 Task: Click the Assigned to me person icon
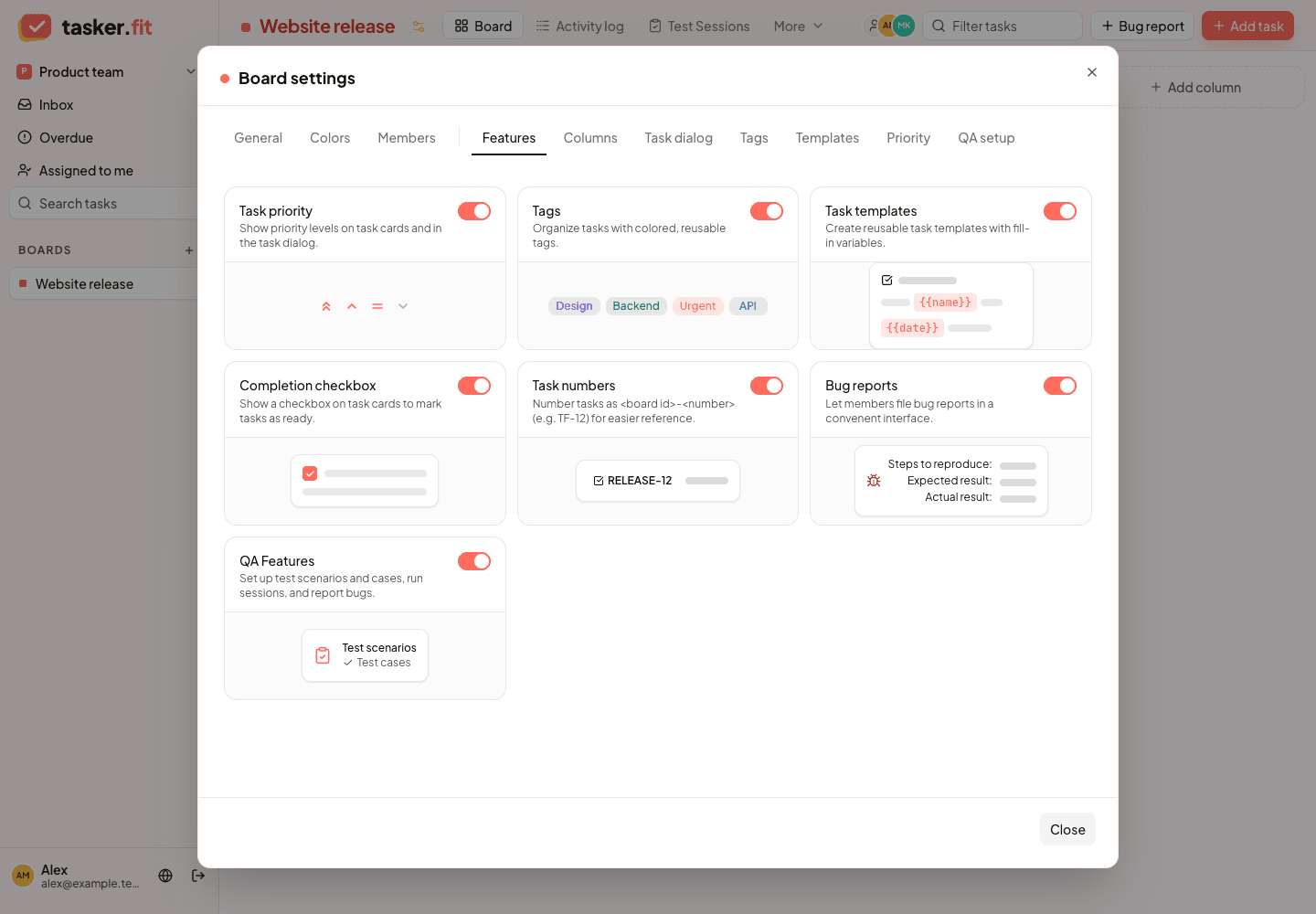pos(25,171)
